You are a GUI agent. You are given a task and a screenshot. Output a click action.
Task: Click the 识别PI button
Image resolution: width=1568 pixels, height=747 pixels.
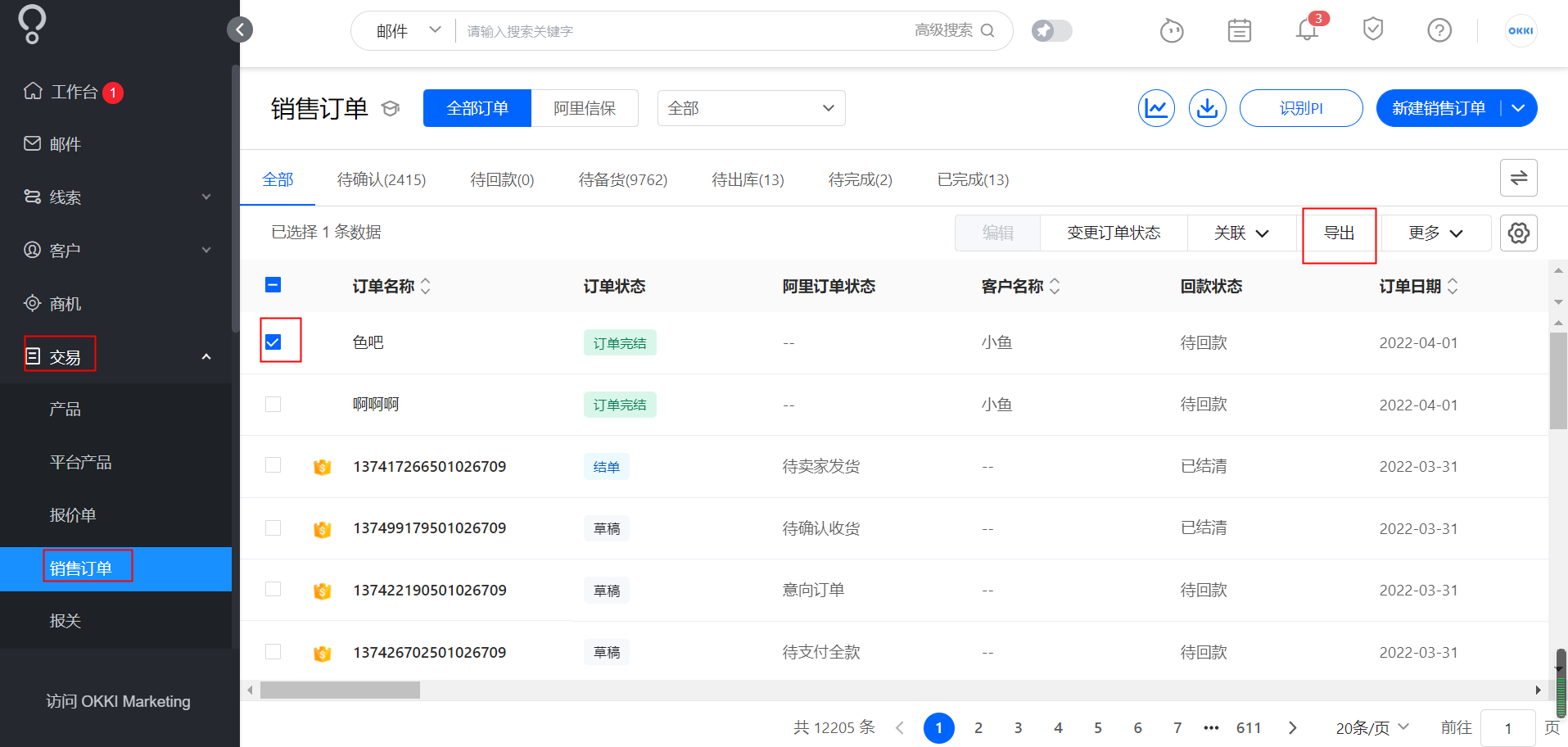1301,108
